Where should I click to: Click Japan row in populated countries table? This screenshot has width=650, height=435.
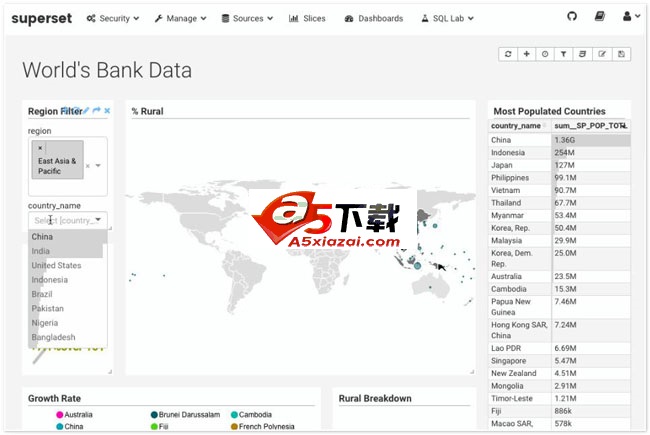coord(560,165)
